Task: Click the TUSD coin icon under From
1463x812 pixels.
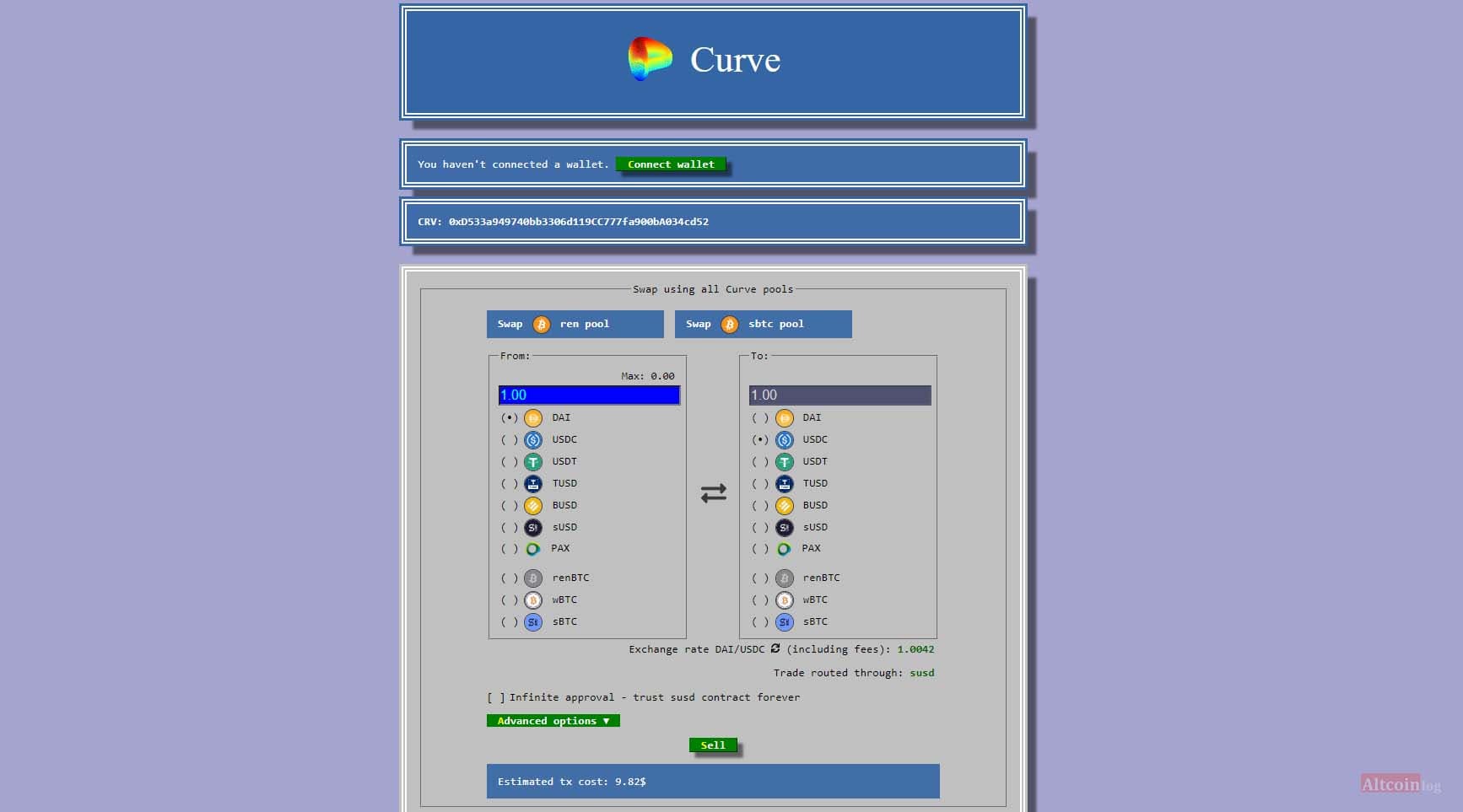Action: (x=533, y=484)
